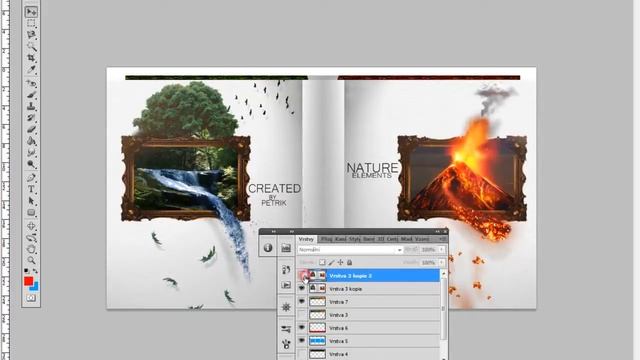
Task: Select layer Vrstva 6 by name
Action: pos(338,328)
